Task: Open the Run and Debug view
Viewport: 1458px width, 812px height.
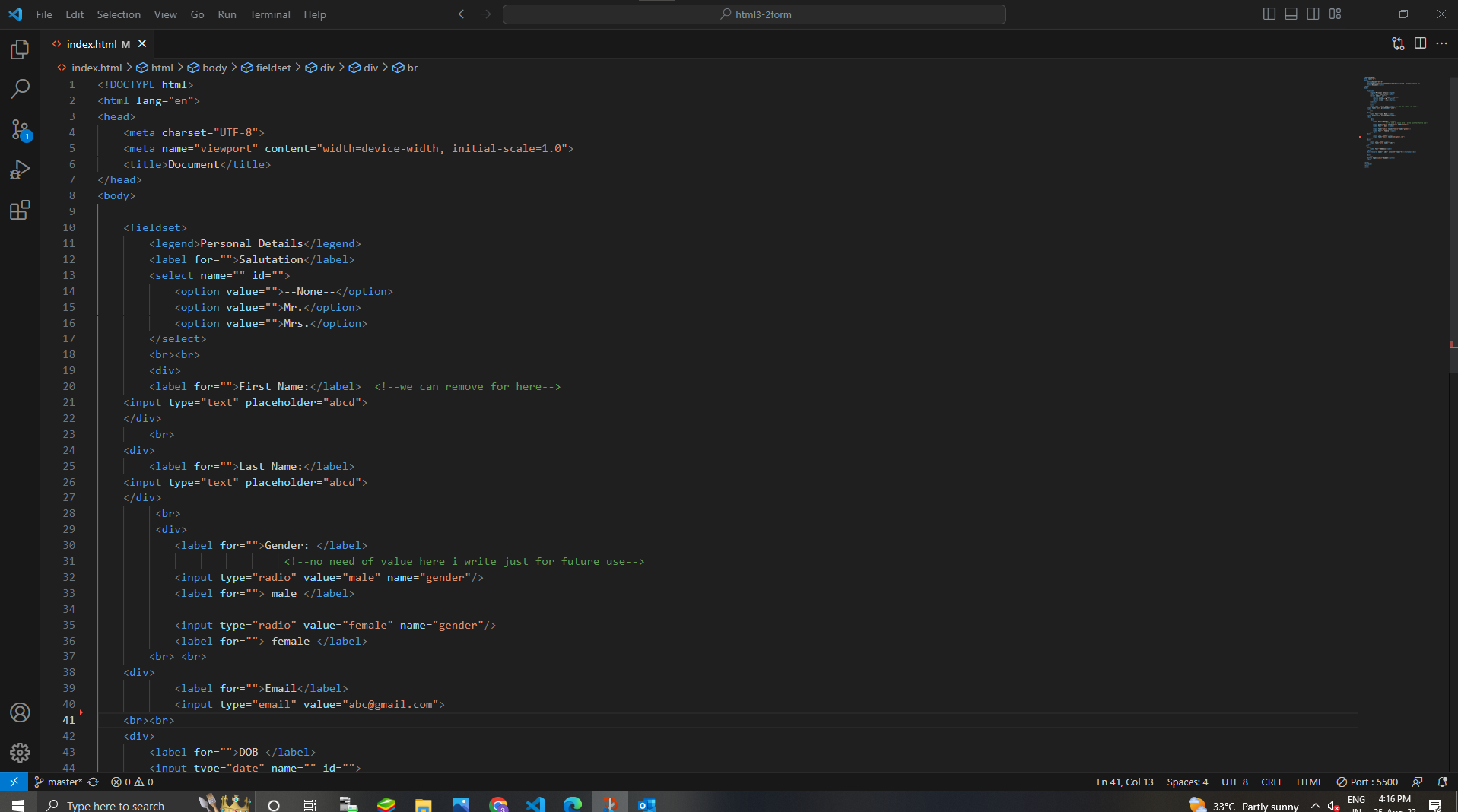Action: [19, 169]
